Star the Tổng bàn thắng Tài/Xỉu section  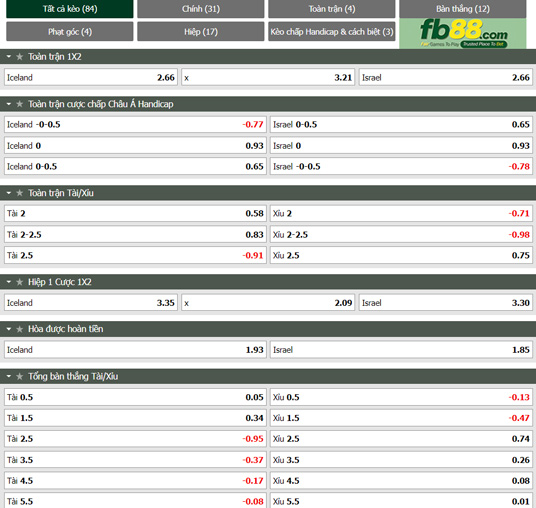click(x=19, y=376)
